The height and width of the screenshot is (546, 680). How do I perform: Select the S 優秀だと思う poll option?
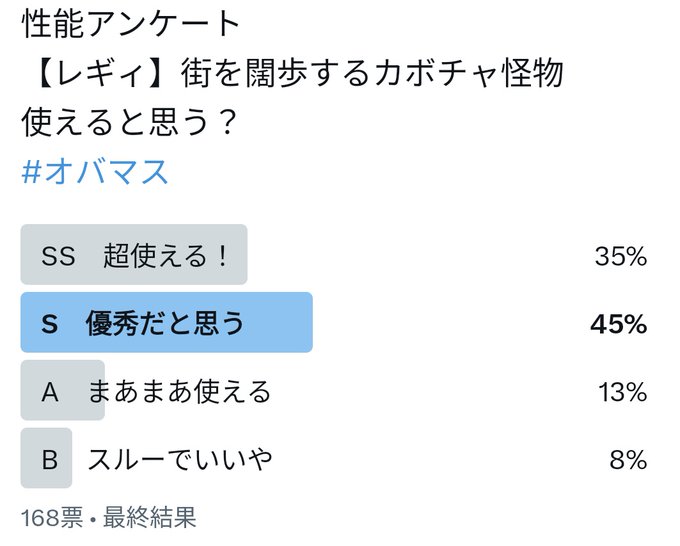click(334, 322)
